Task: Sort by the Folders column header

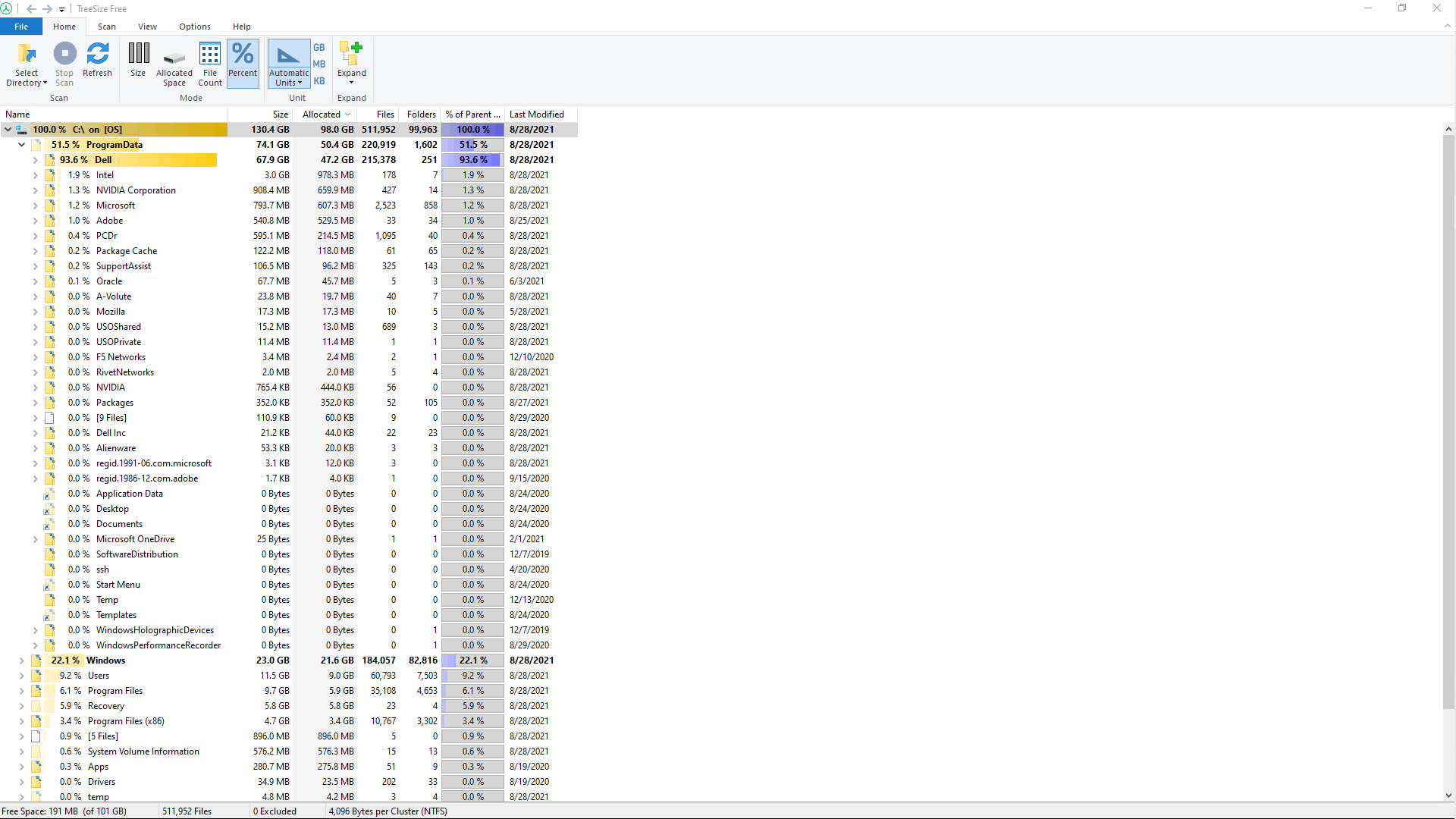Action: 420,115
